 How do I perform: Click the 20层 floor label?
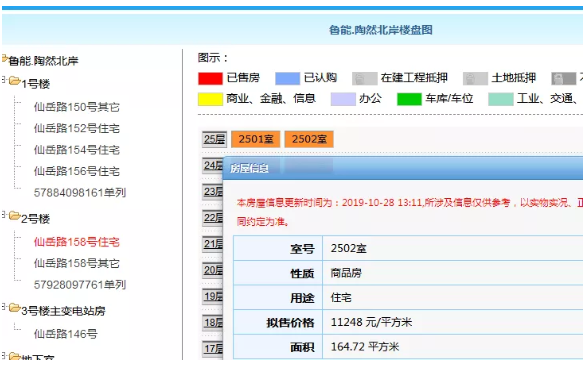click(x=213, y=270)
